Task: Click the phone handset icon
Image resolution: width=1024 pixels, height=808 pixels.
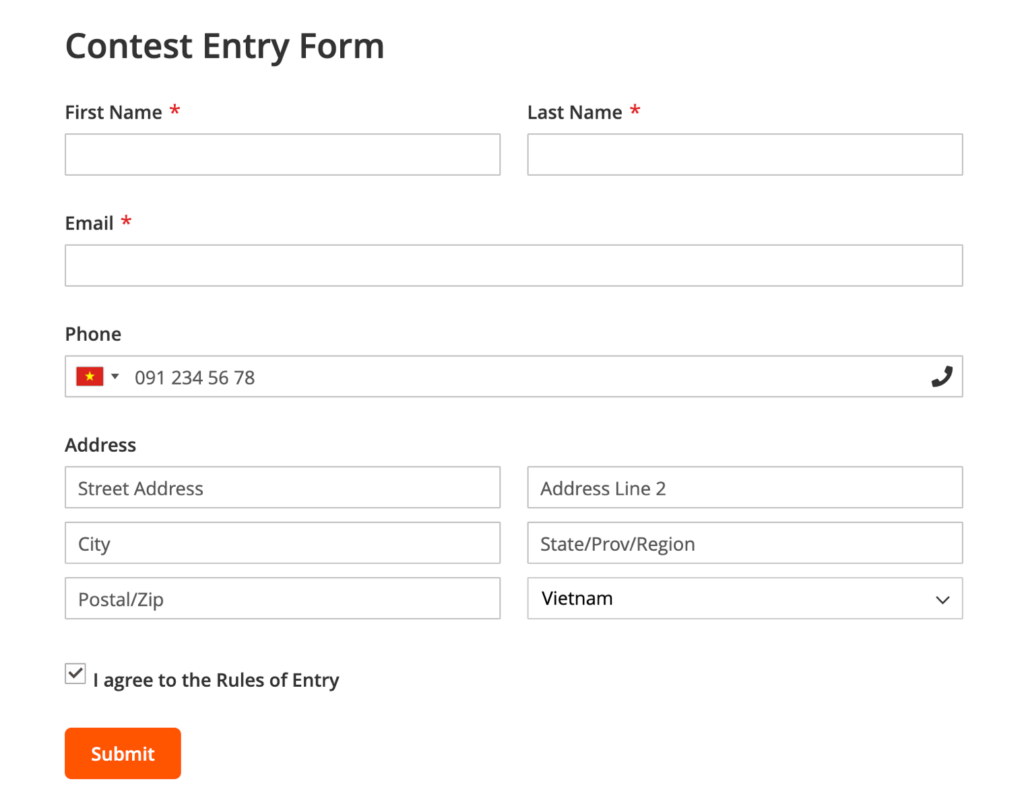Action: click(942, 376)
